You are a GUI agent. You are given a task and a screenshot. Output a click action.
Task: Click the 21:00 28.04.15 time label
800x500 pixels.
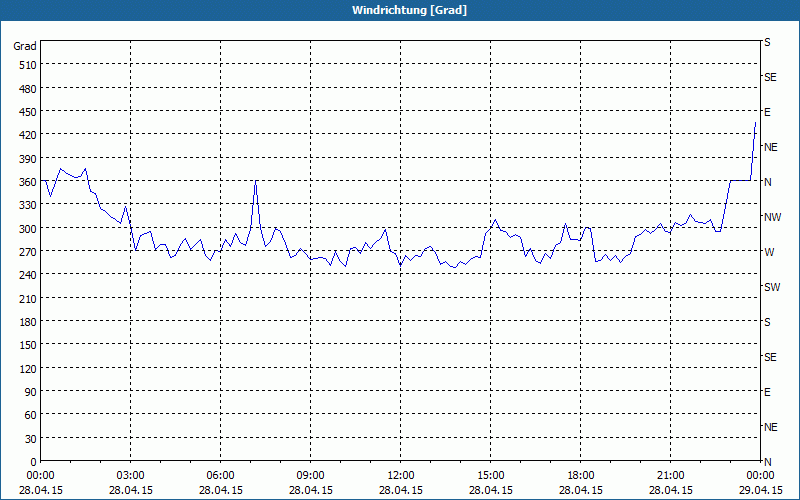point(670,483)
